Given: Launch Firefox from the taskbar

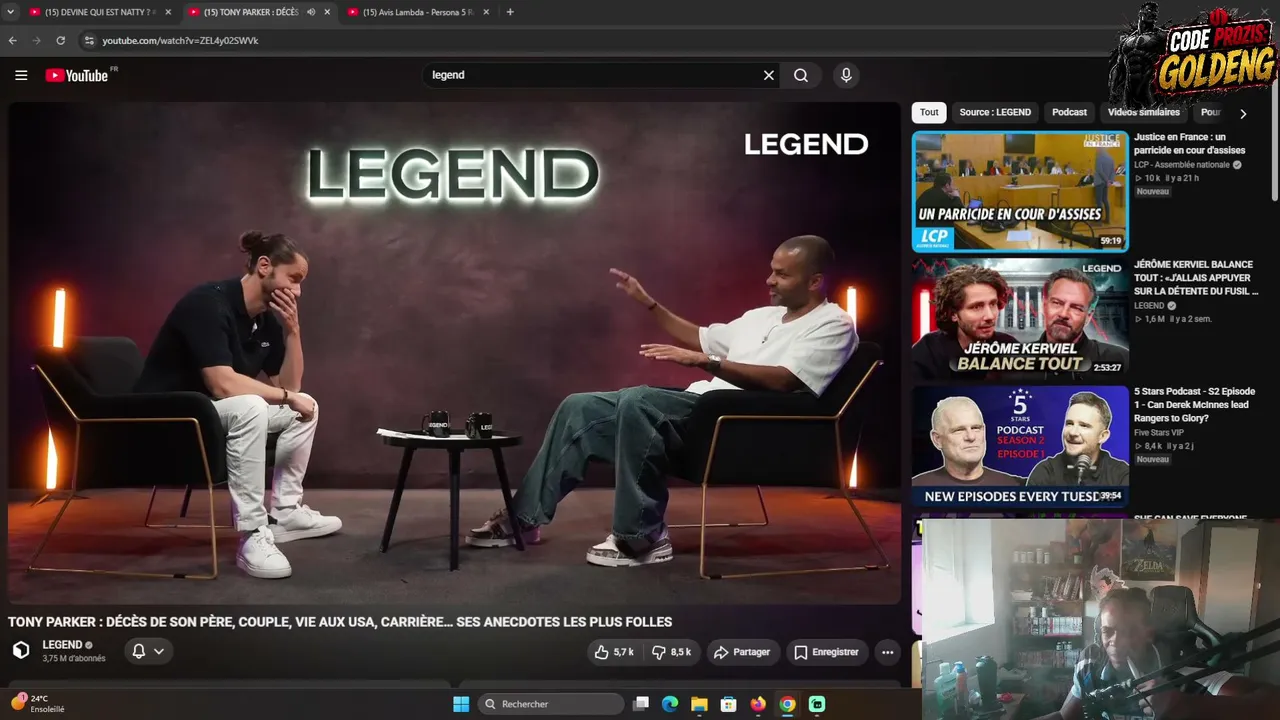Looking at the screenshot, I should [758, 704].
